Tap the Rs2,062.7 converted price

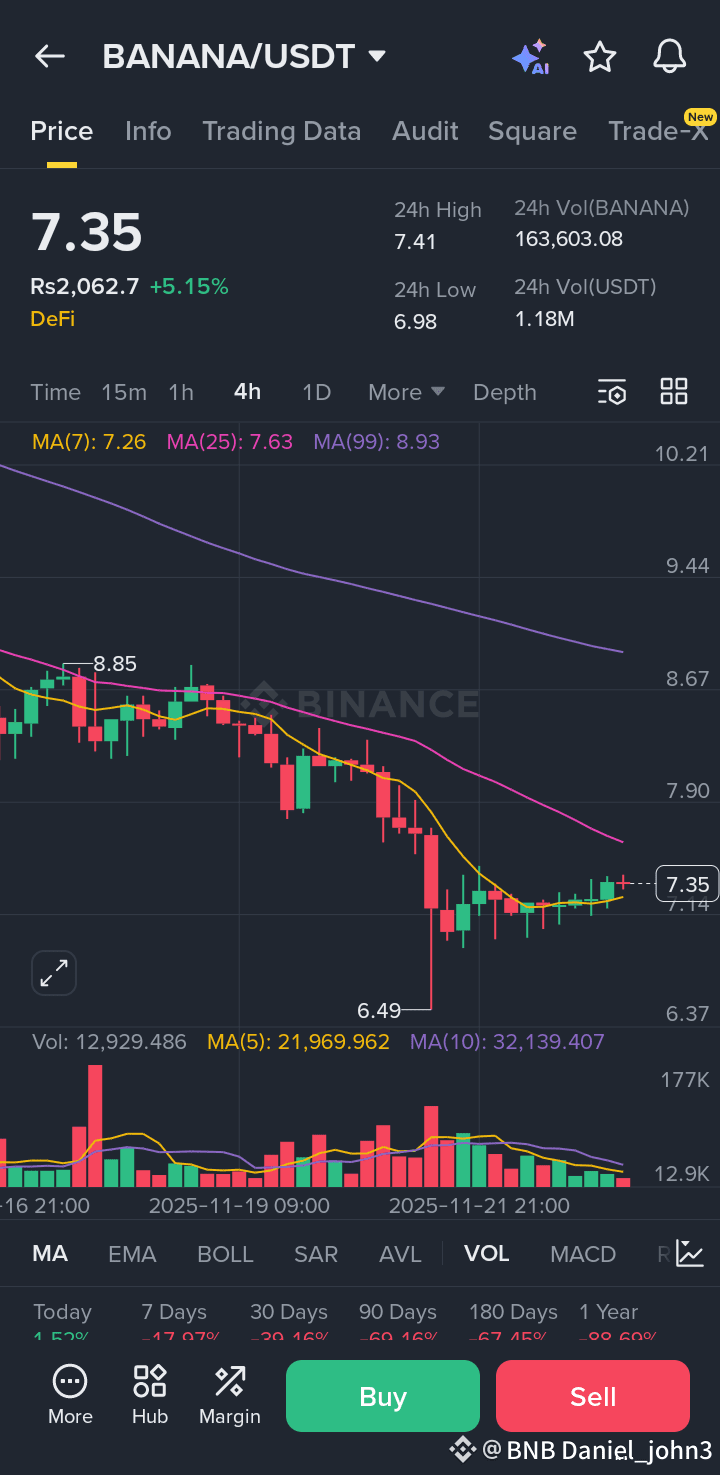85,287
